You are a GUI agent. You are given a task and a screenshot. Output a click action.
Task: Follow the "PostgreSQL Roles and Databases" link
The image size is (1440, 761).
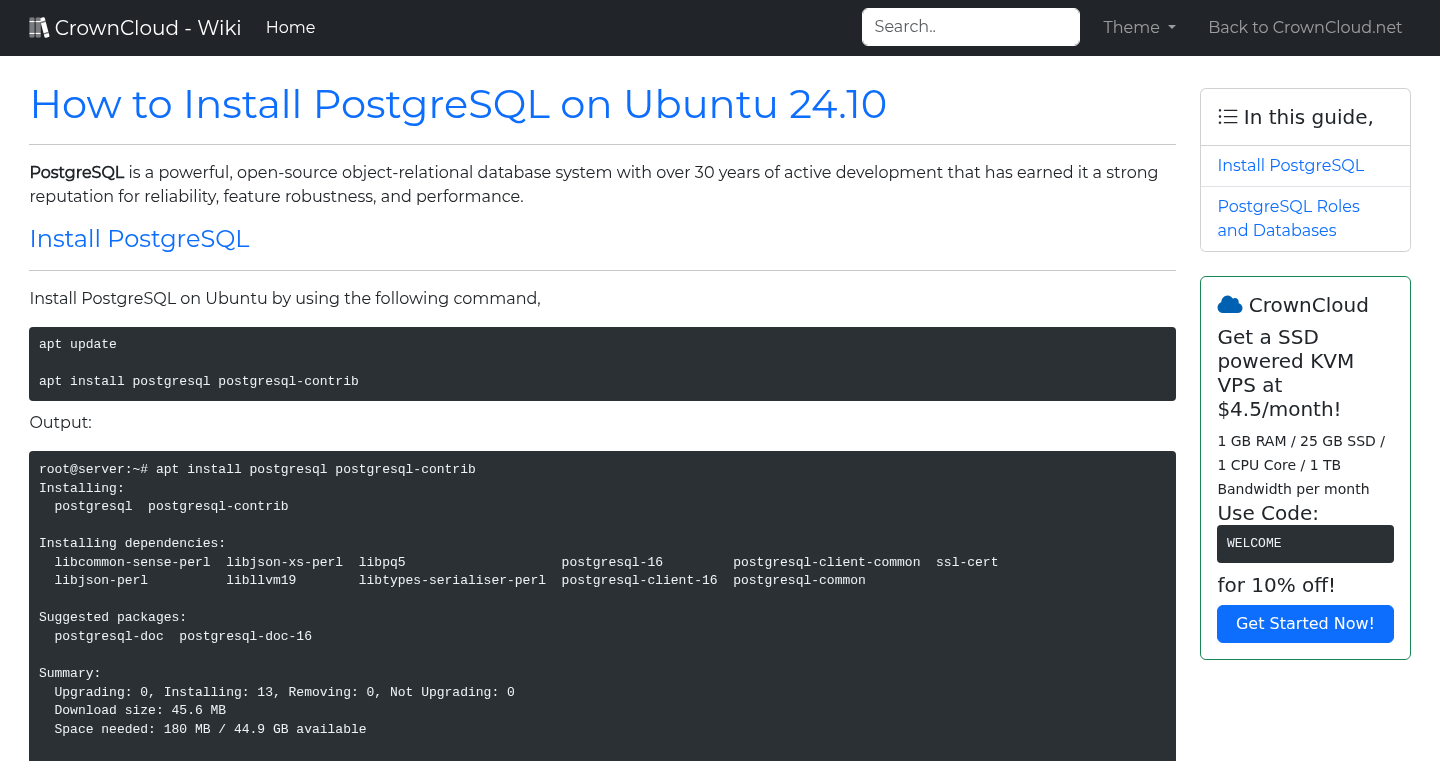pyautogui.click(x=1288, y=218)
